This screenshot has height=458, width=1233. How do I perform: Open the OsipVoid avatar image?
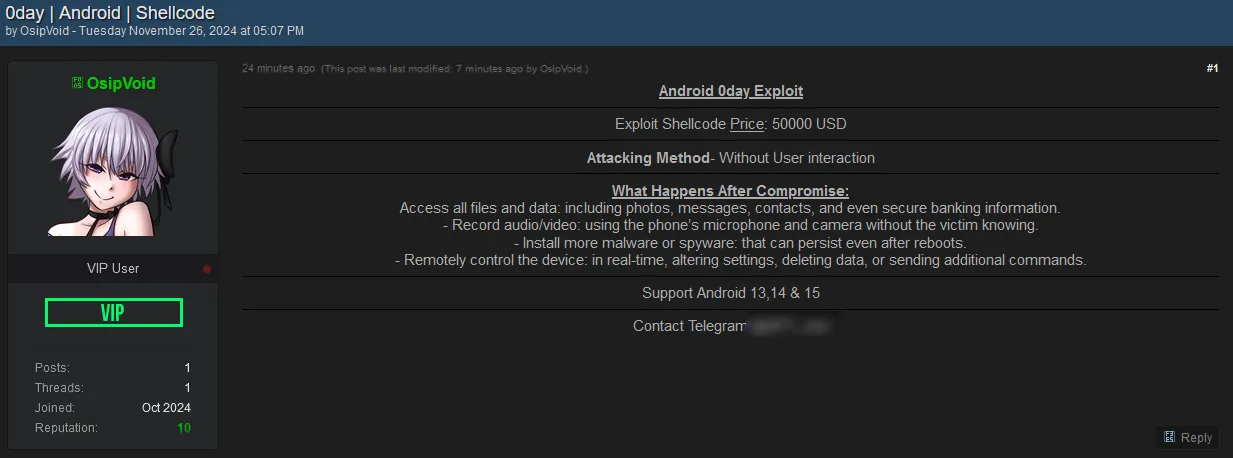(x=113, y=171)
